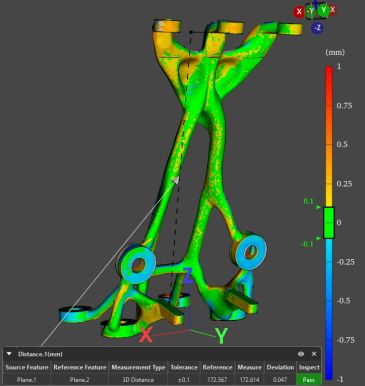This screenshot has width=365, height=386.
Task: Collapse the Distance.1 panel using its triangle
Action: [9, 354]
